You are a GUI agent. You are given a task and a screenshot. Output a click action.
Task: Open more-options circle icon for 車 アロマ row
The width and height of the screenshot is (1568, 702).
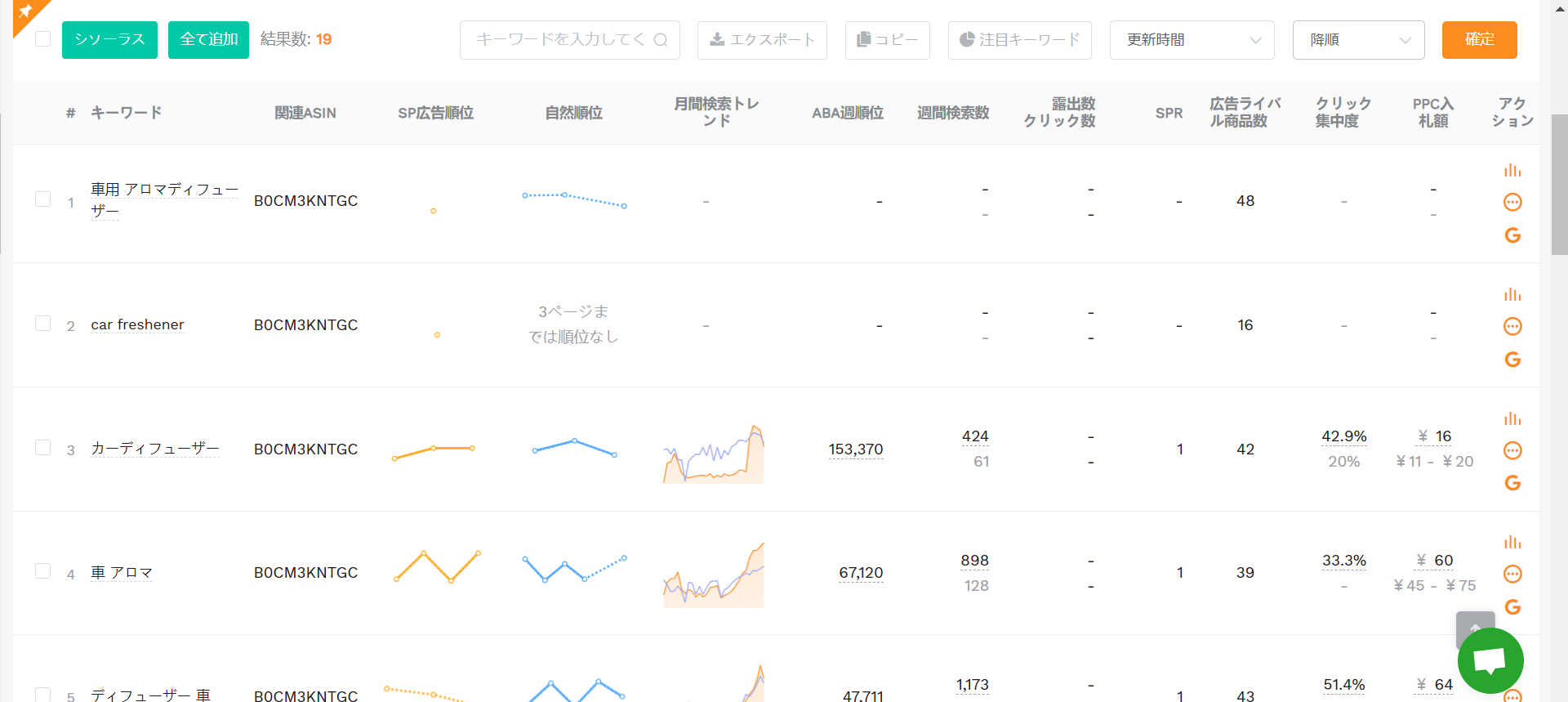(1512, 574)
